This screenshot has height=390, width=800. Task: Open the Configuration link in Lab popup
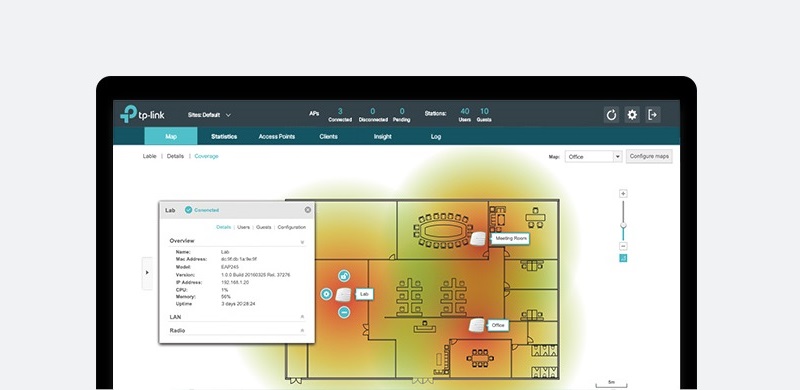click(x=292, y=227)
